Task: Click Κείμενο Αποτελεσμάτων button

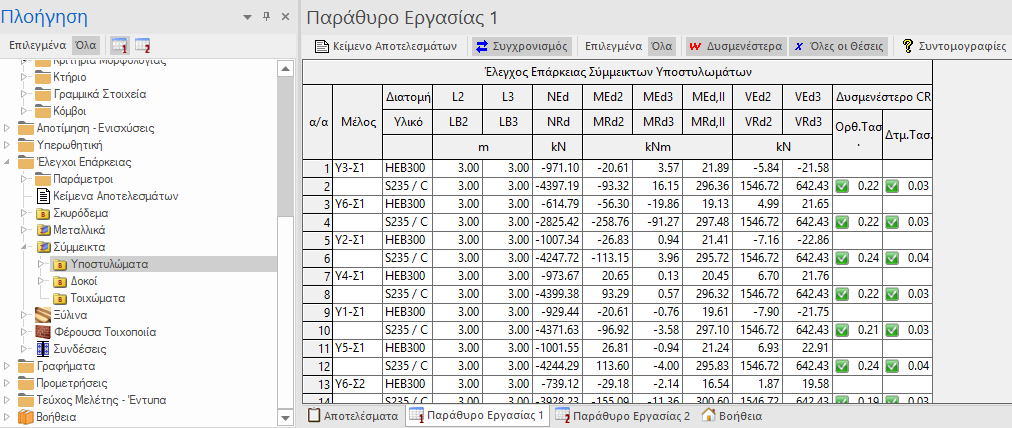Action: [x=386, y=45]
